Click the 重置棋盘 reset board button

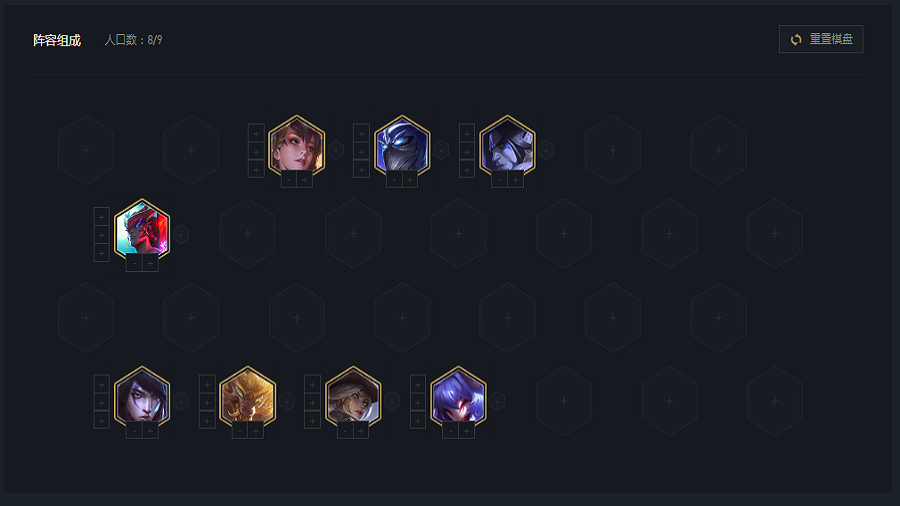[x=821, y=39]
